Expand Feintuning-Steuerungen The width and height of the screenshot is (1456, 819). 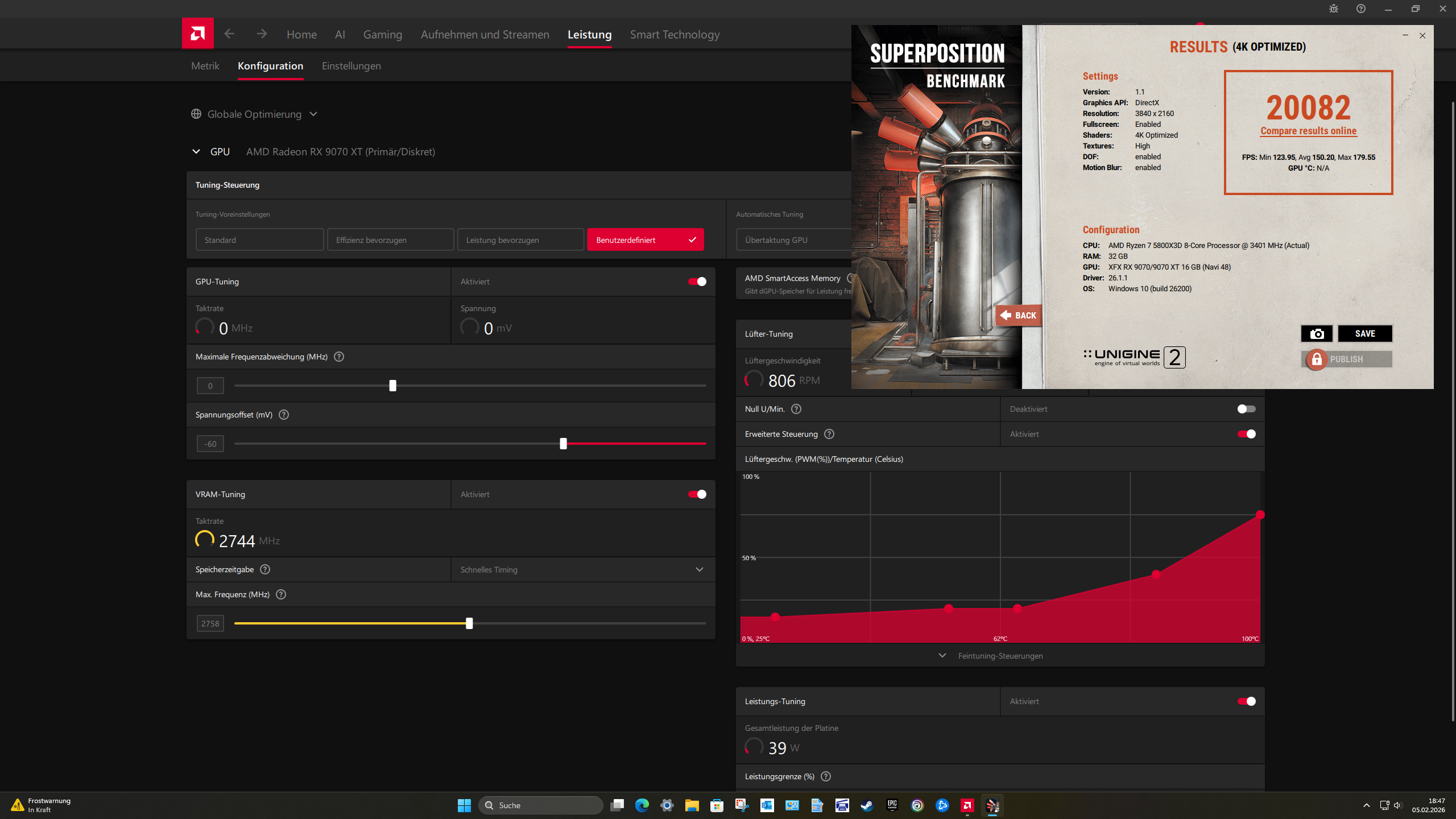click(1000, 655)
